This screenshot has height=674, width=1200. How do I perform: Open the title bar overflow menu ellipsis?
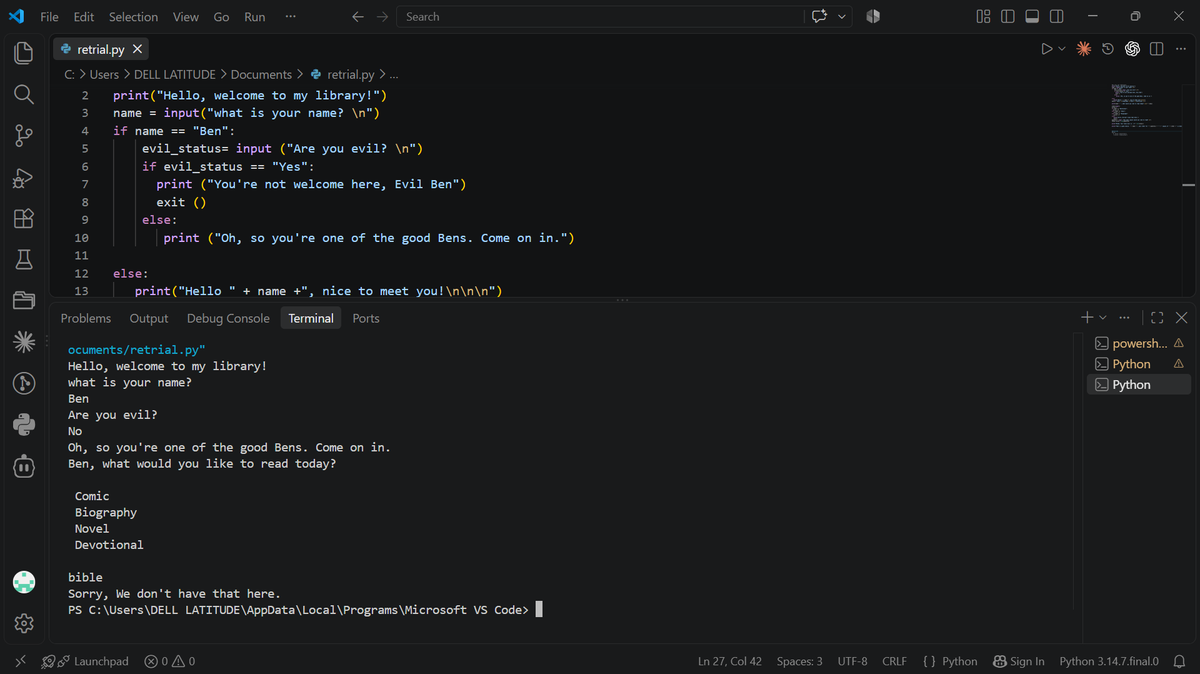pos(290,17)
